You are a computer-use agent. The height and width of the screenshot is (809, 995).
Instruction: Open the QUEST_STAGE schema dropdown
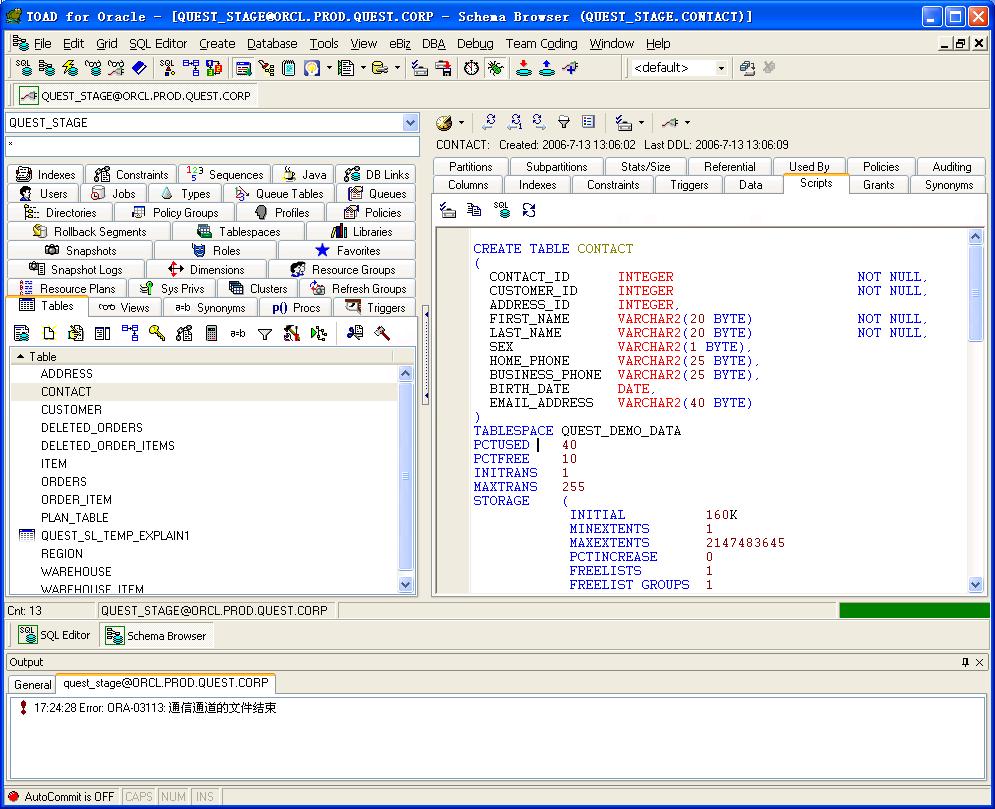(410, 123)
